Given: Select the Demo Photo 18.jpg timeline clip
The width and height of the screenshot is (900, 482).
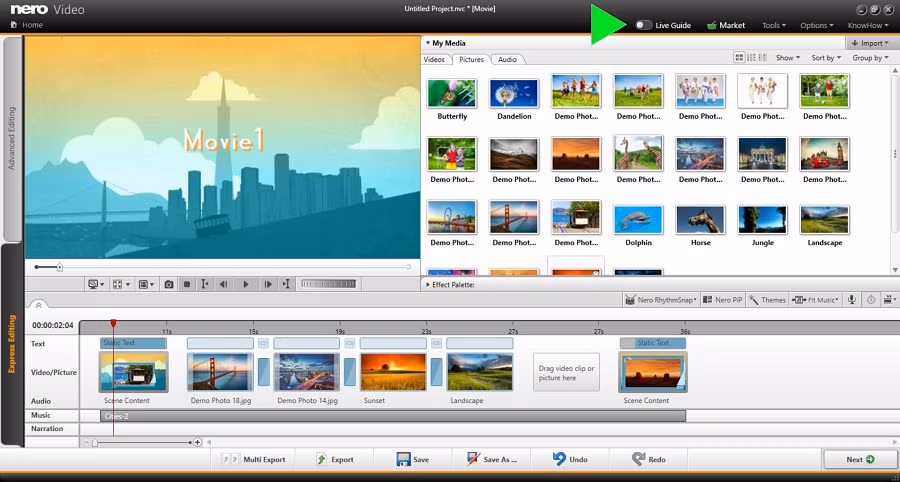Looking at the screenshot, I should pyautogui.click(x=220, y=372).
